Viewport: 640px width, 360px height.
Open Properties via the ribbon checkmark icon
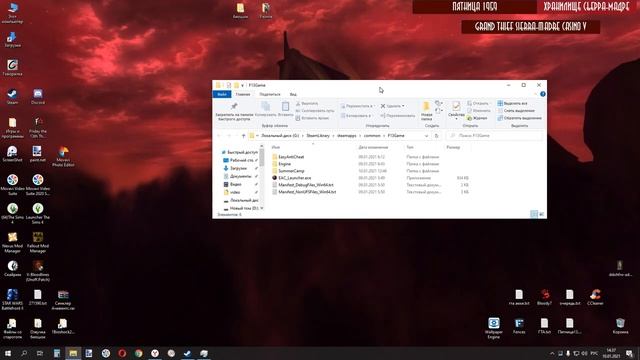[x=456, y=107]
